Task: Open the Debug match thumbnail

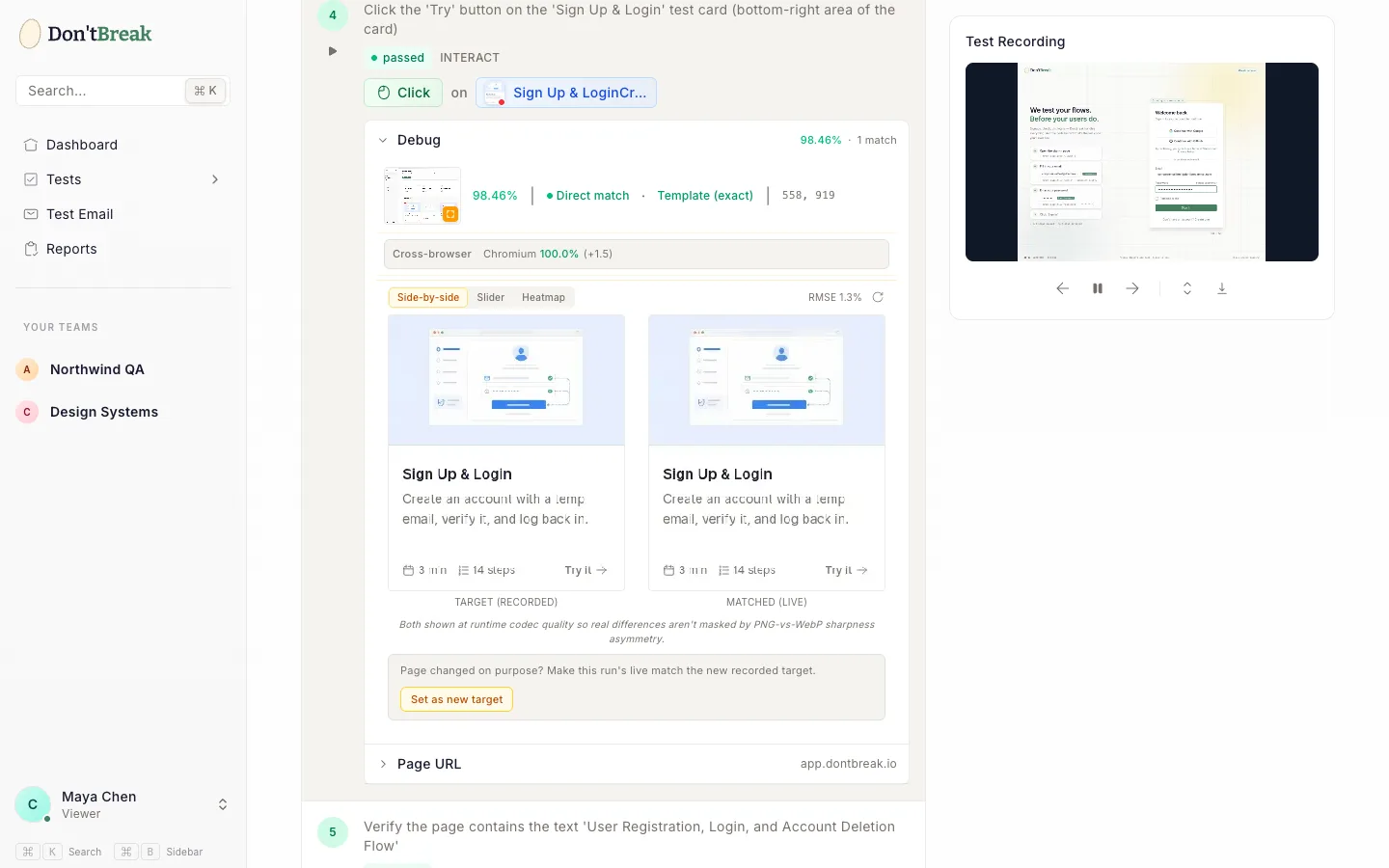Action: point(422,196)
